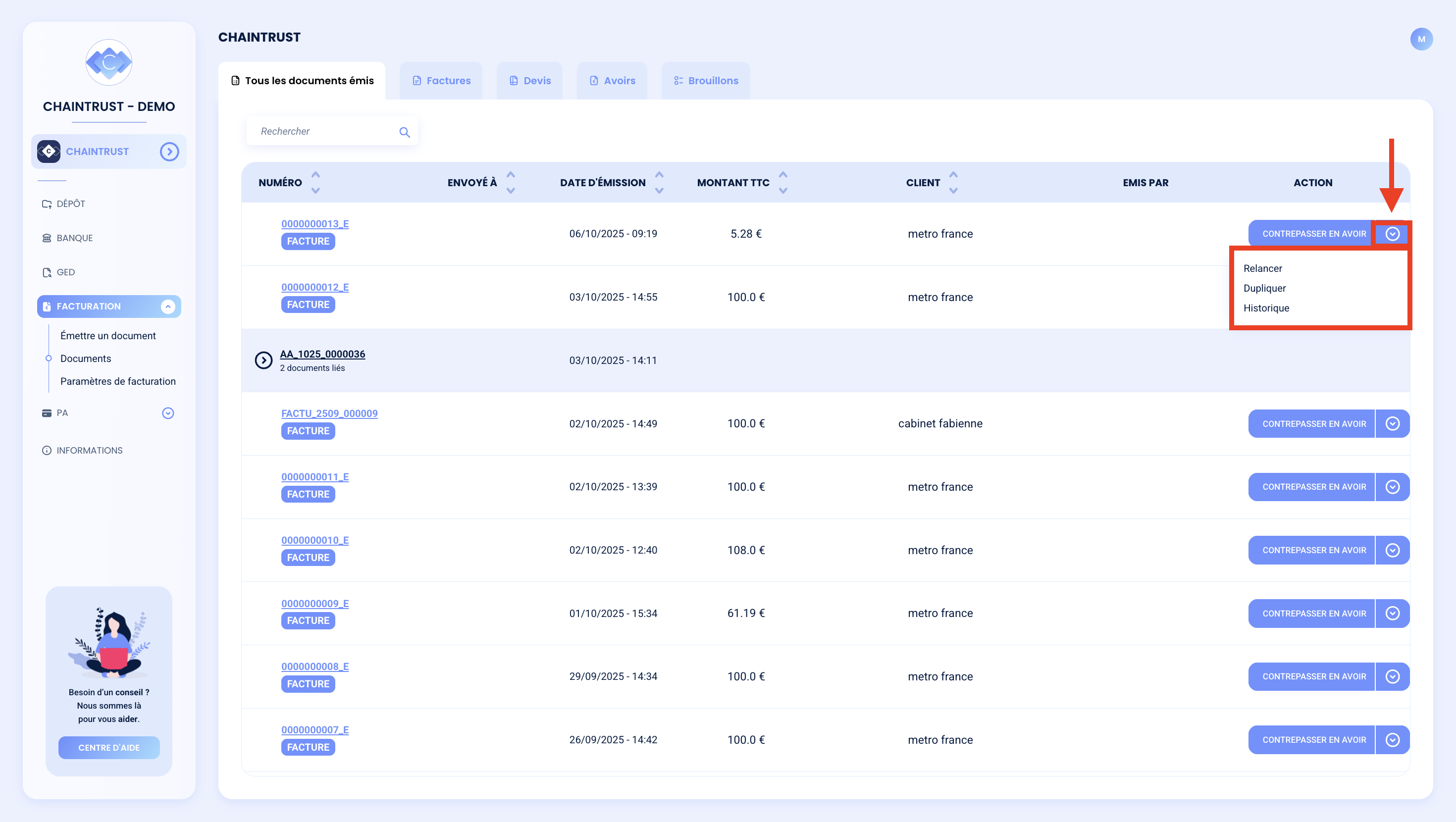The width and height of the screenshot is (1456, 822).
Task: Click the 61.19 € amount cell
Action: pyautogui.click(x=746, y=614)
